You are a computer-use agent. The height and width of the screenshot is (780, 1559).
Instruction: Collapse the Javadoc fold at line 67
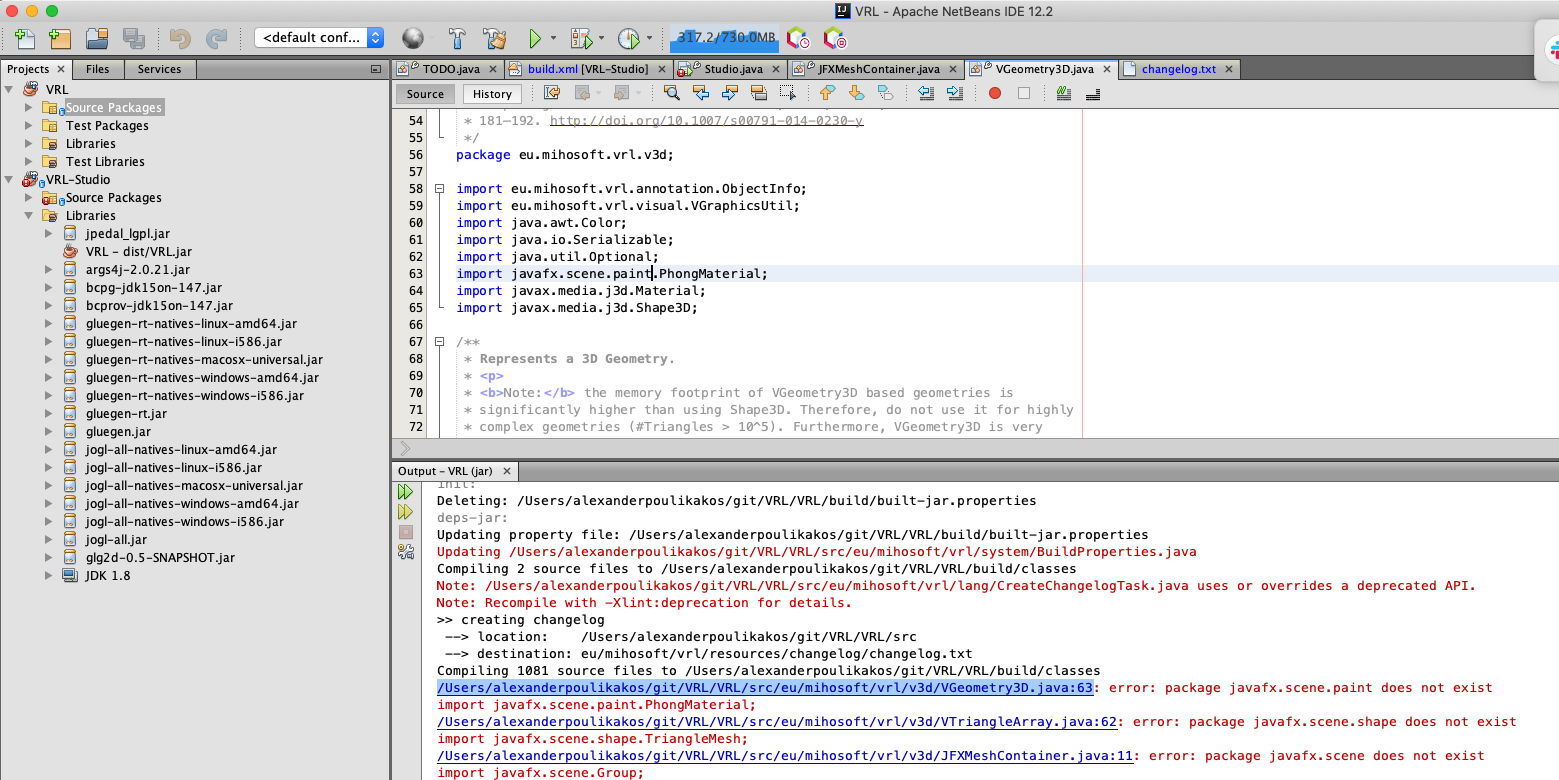coord(438,342)
